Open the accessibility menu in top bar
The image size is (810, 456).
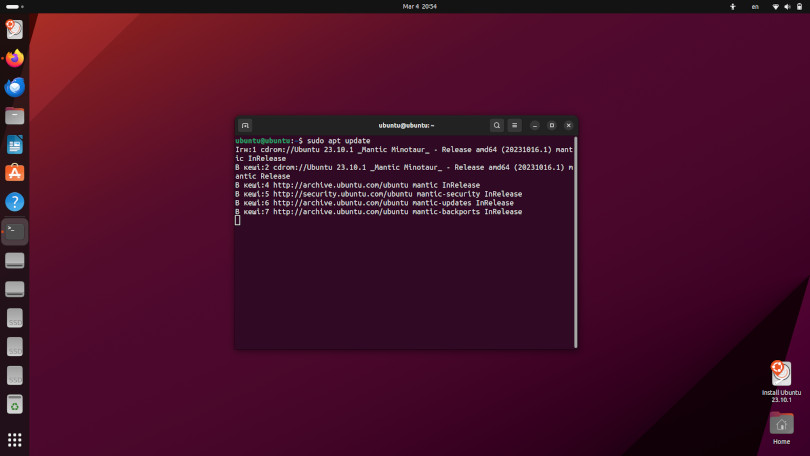coord(733,7)
